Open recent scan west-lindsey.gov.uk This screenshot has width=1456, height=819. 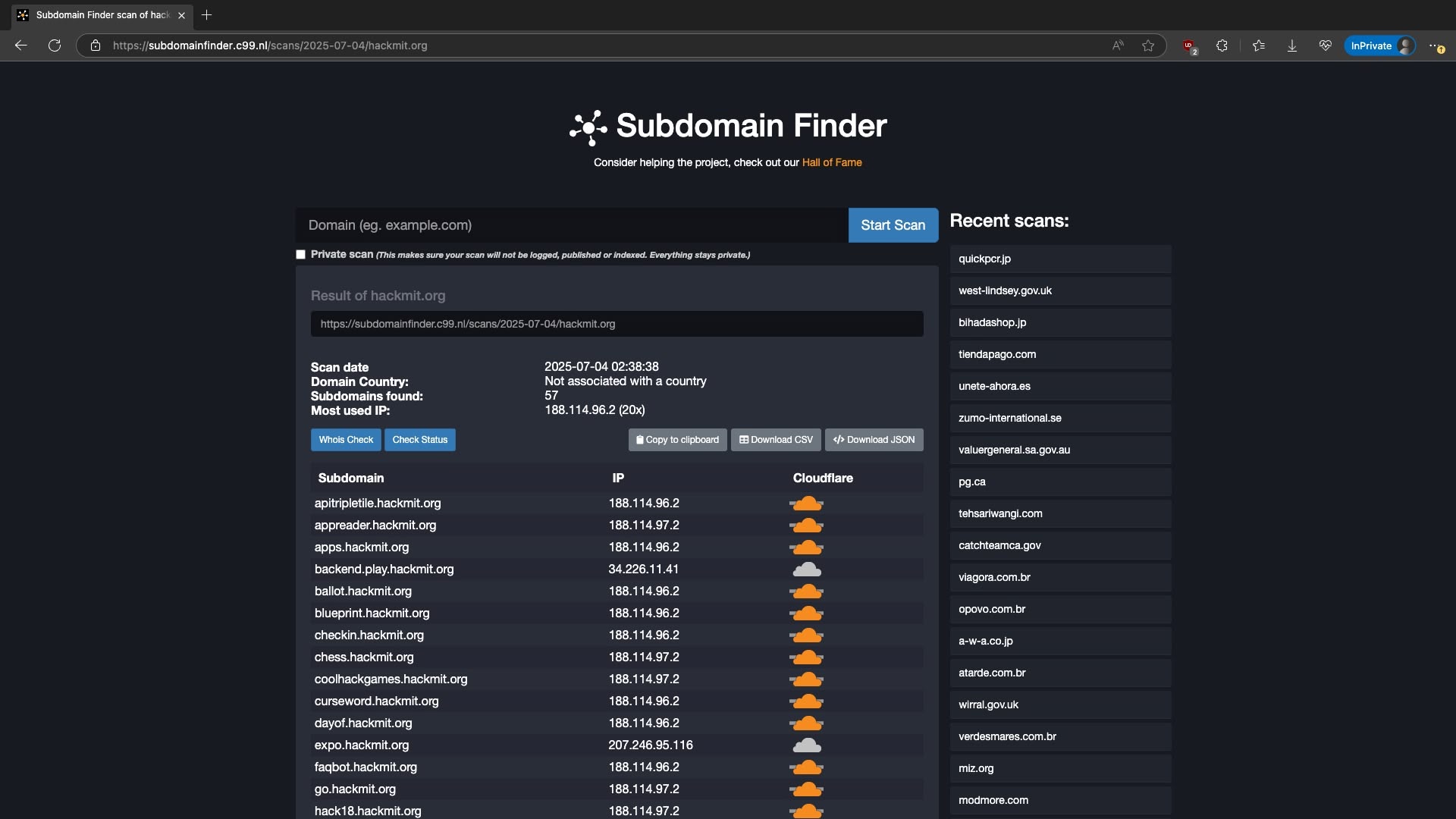click(1060, 290)
